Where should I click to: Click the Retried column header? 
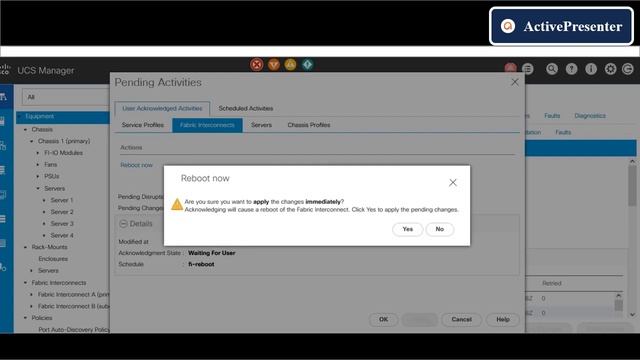click(x=551, y=283)
